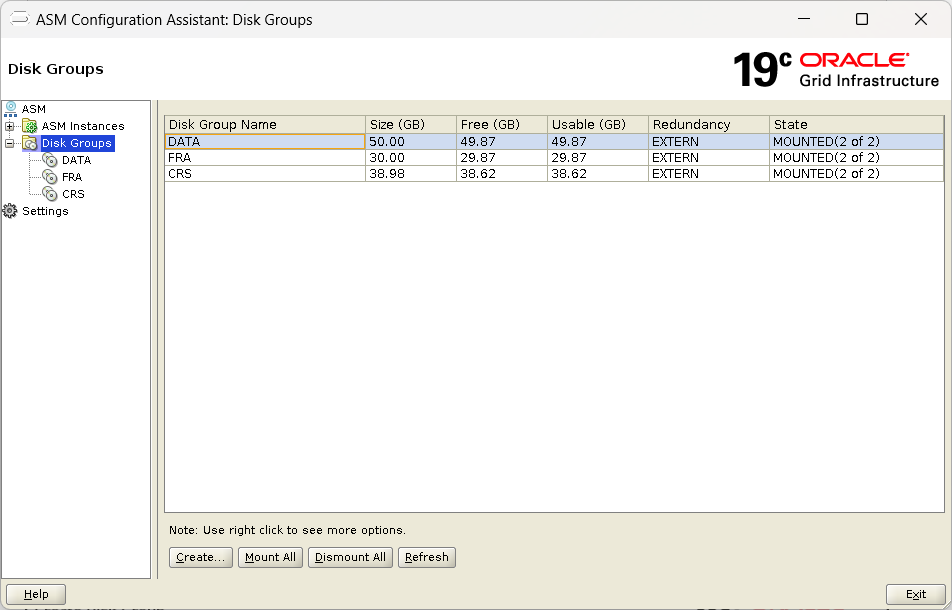The height and width of the screenshot is (610, 952).
Task: Select DATA cell in table
Action: [265, 141]
